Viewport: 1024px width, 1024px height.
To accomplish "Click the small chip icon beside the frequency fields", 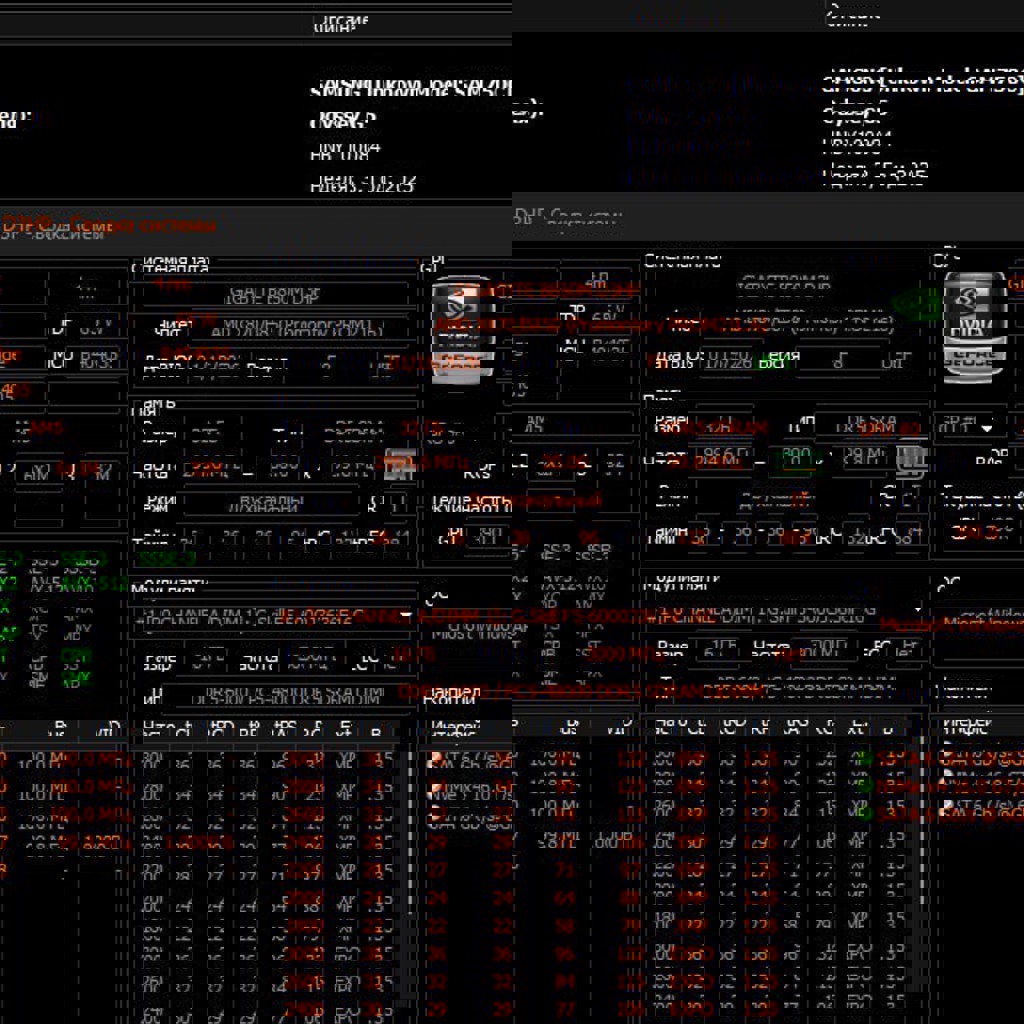I will tap(911, 460).
